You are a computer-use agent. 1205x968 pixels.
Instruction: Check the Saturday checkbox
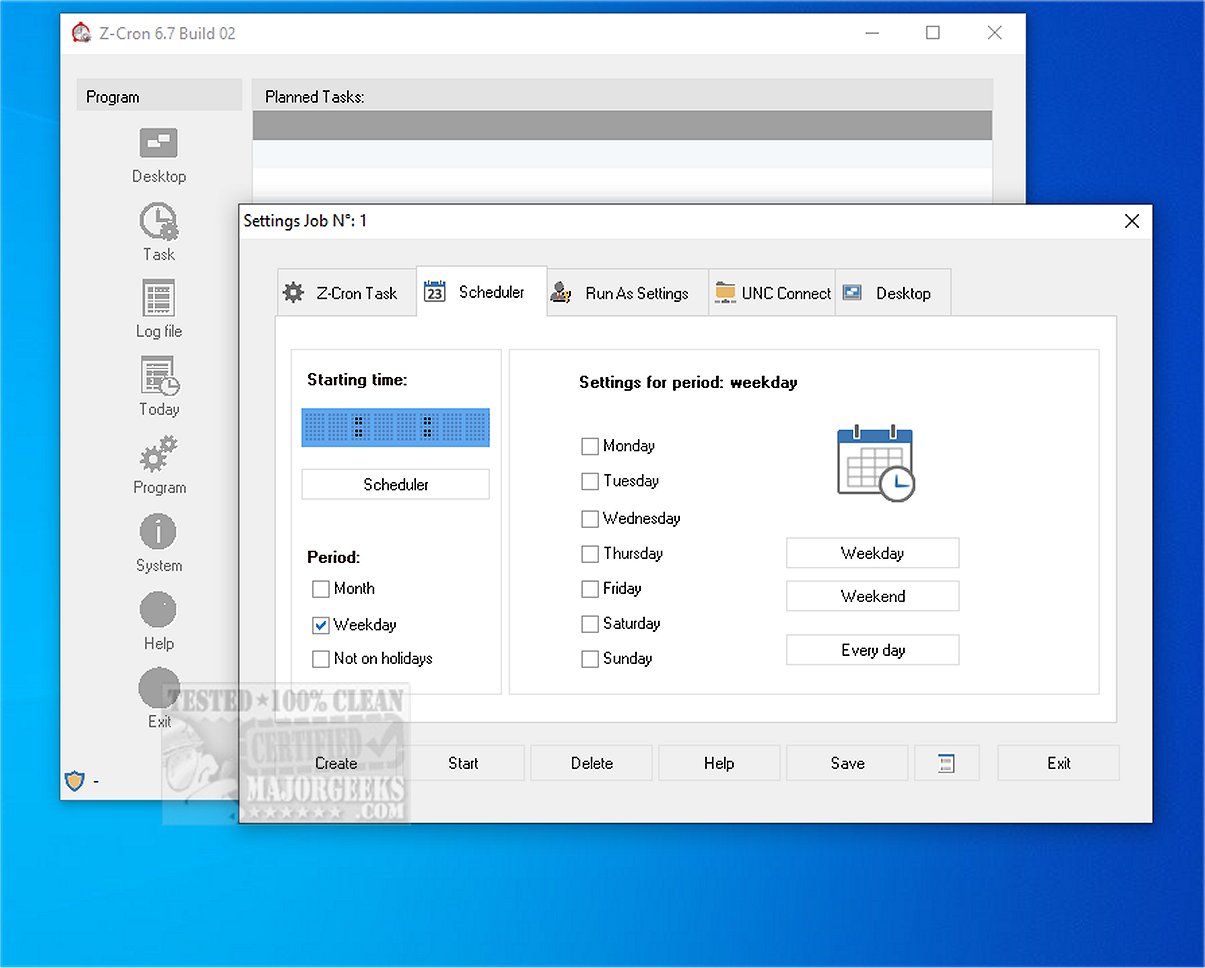(x=590, y=624)
